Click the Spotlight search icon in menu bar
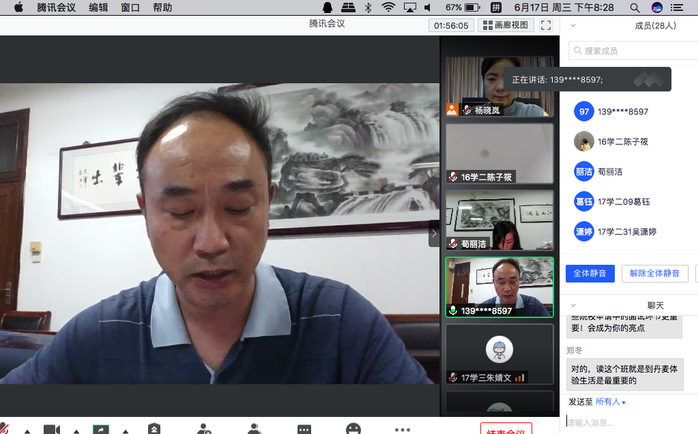 (633, 7)
